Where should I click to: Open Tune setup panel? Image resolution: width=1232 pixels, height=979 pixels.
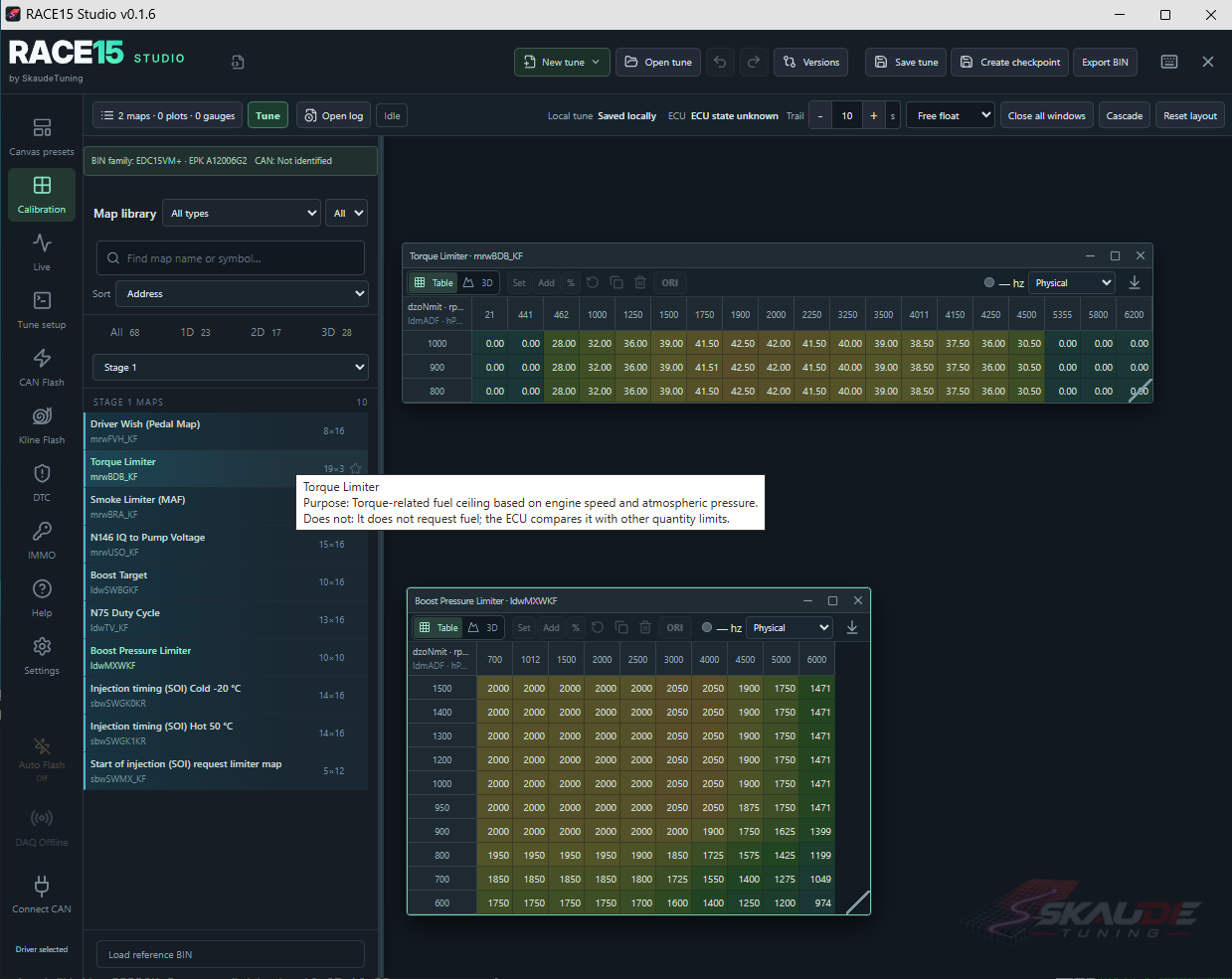(x=42, y=310)
